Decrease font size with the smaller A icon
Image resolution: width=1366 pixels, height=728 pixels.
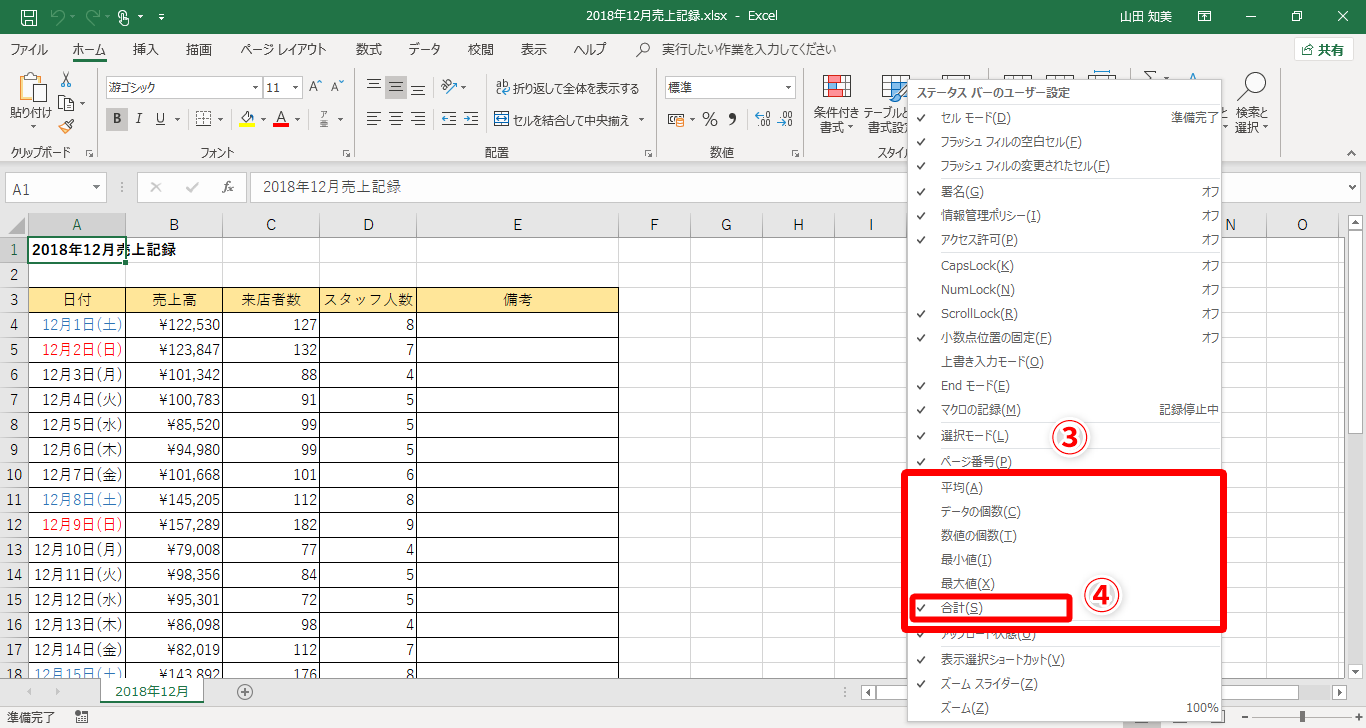coord(338,87)
